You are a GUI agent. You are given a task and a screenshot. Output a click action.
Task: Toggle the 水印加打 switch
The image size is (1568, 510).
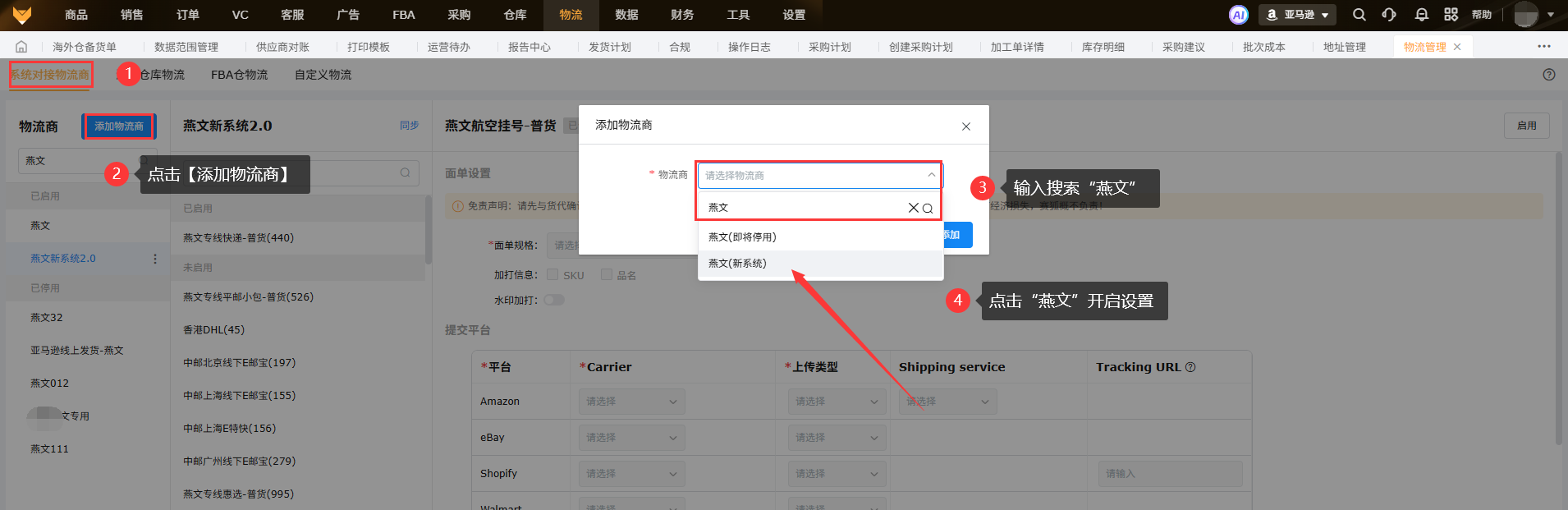[x=554, y=300]
